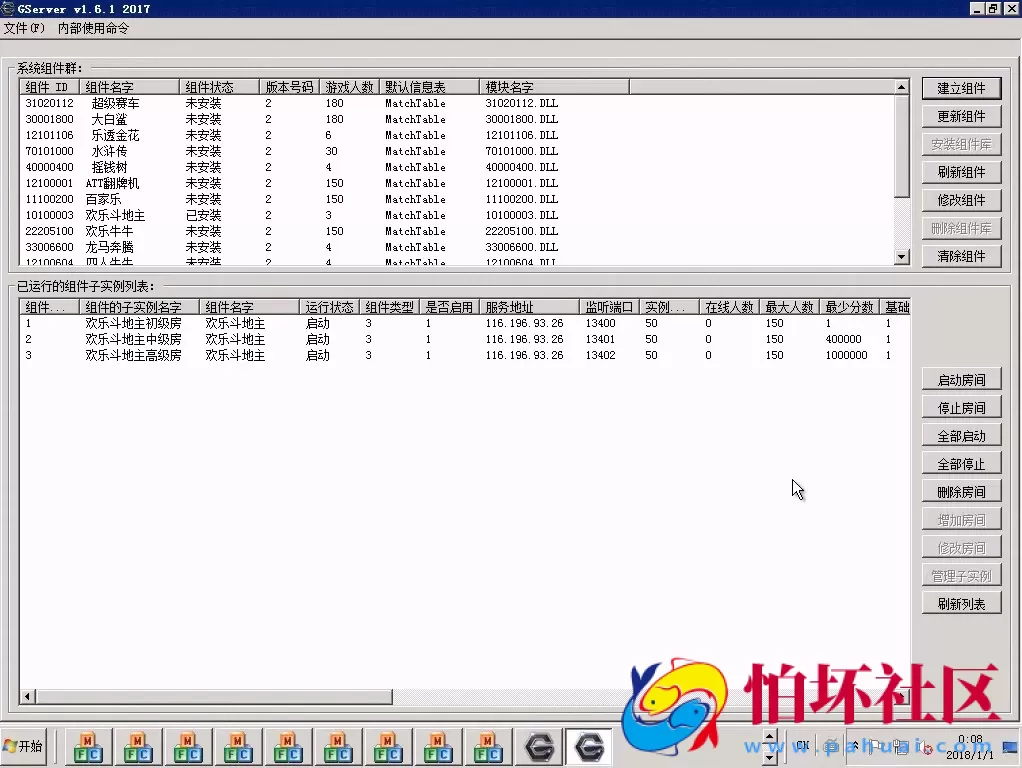Open the 内部使用命令 menu
This screenshot has height=768, width=1022.
click(93, 28)
